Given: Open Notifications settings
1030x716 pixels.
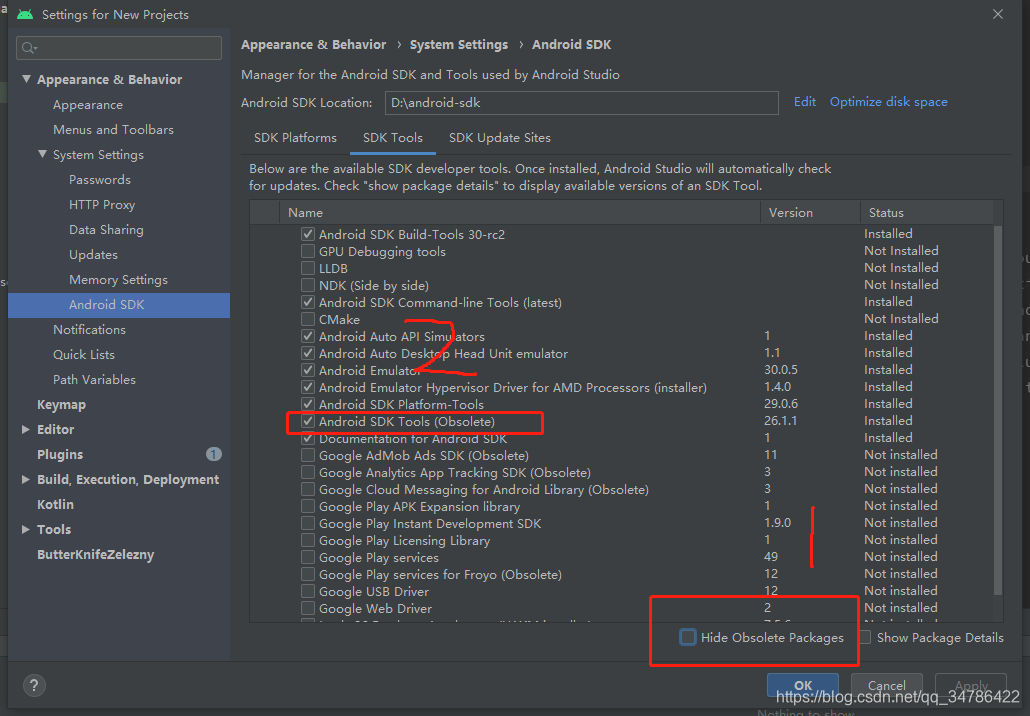Looking at the screenshot, I should [x=89, y=330].
